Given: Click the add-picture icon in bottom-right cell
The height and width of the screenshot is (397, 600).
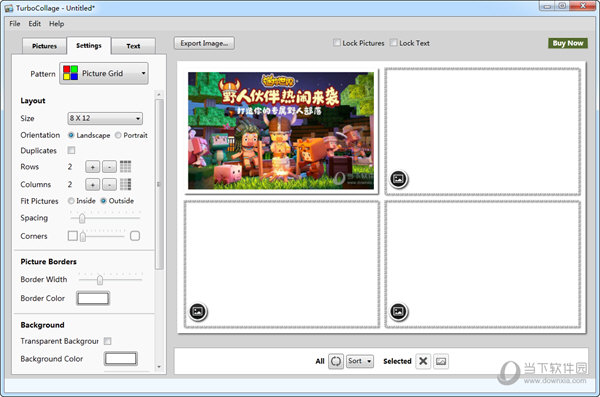Looking at the screenshot, I should (x=398, y=311).
